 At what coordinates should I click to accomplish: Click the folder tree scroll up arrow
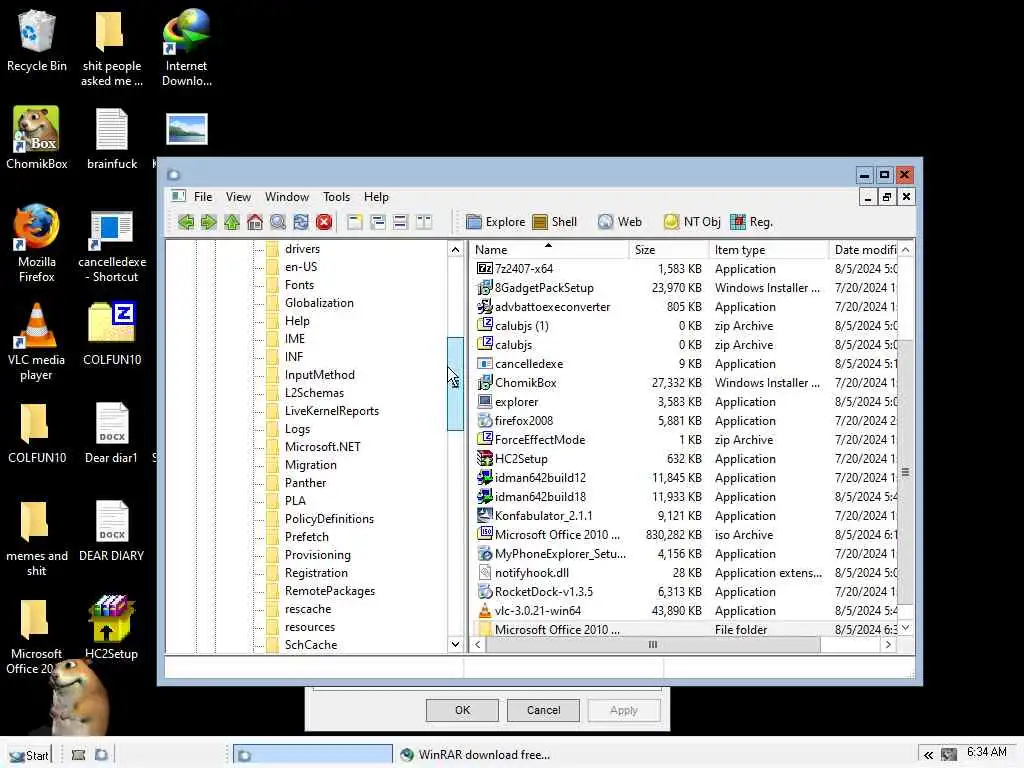pos(455,249)
